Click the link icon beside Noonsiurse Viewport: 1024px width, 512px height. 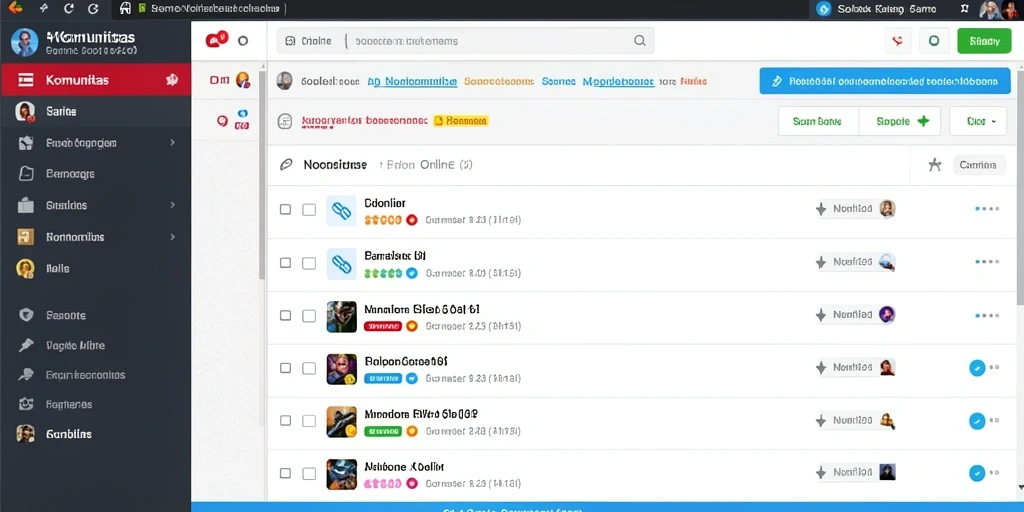pyautogui.click(x=285, y=165)
